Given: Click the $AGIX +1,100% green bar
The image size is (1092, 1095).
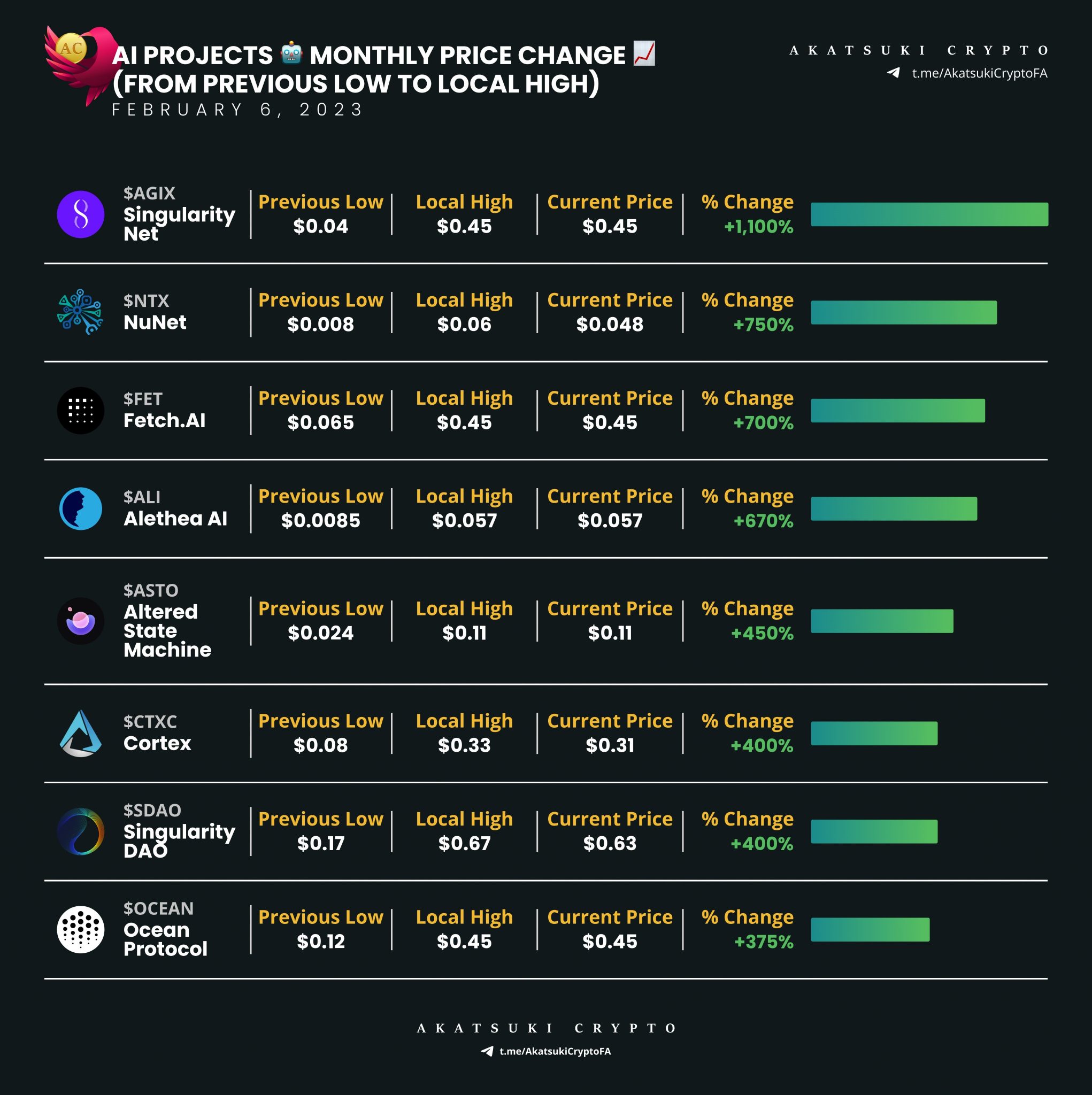Looking at the screenshot, I should (x=929, y=214).
